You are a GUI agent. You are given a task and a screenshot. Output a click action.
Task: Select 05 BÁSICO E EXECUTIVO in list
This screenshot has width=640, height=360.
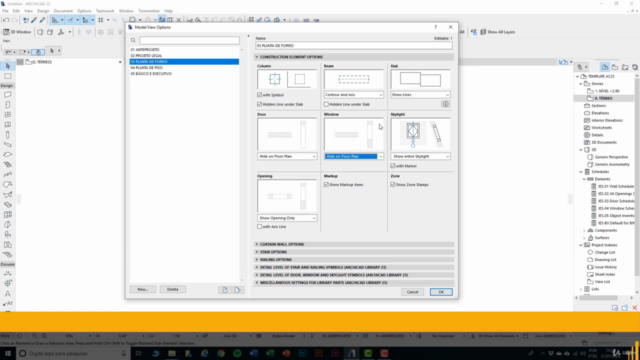point(184,74)
